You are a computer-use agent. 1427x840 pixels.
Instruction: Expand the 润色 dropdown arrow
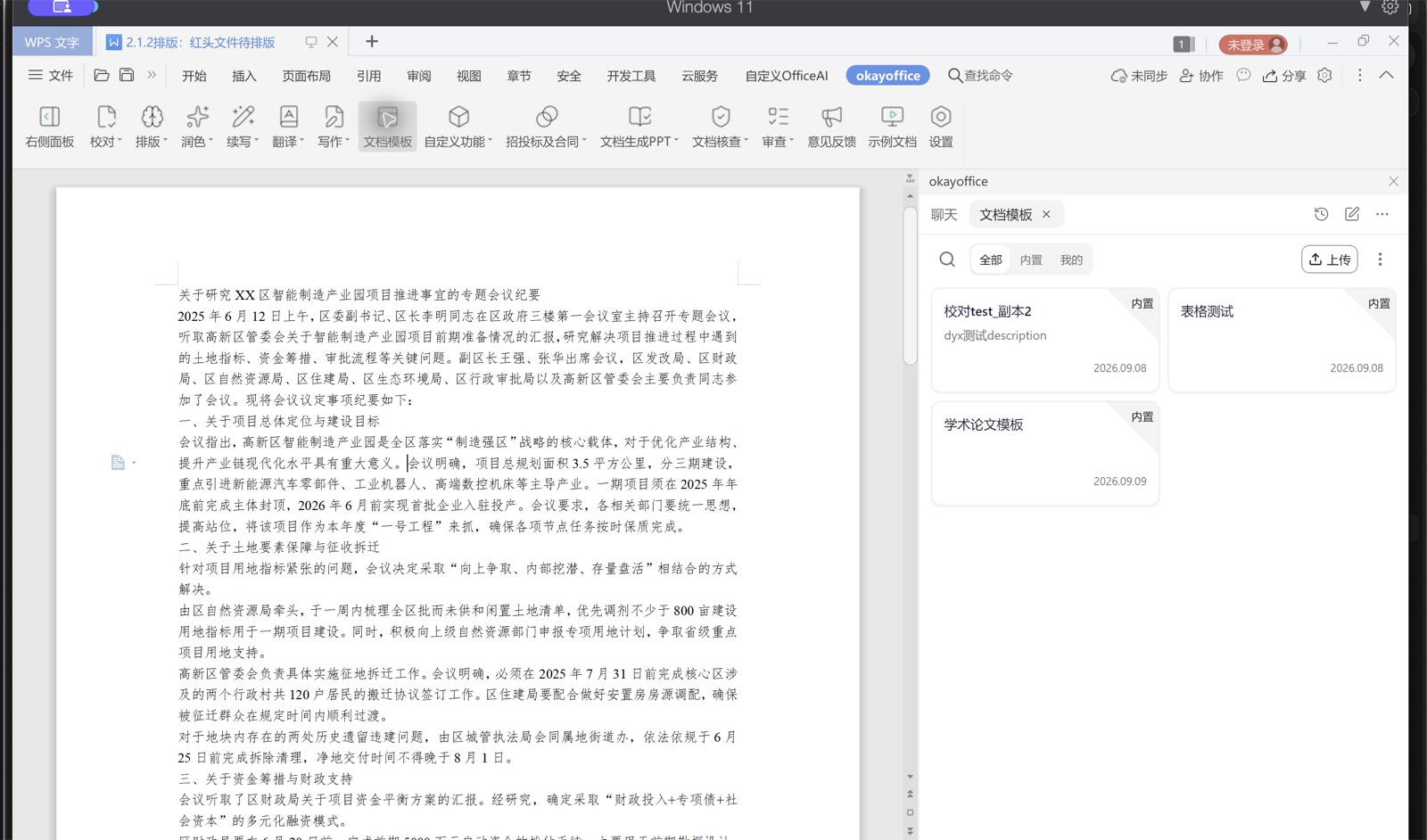click(210, 141)
